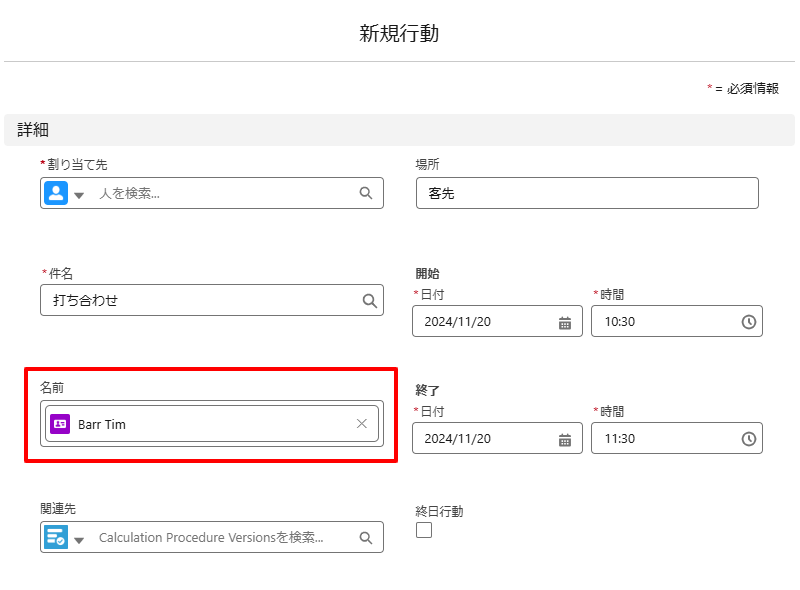Open the 関連先 object type dropdown arrow
This screenshot has width=800, height=590.
tap(79, 540)
